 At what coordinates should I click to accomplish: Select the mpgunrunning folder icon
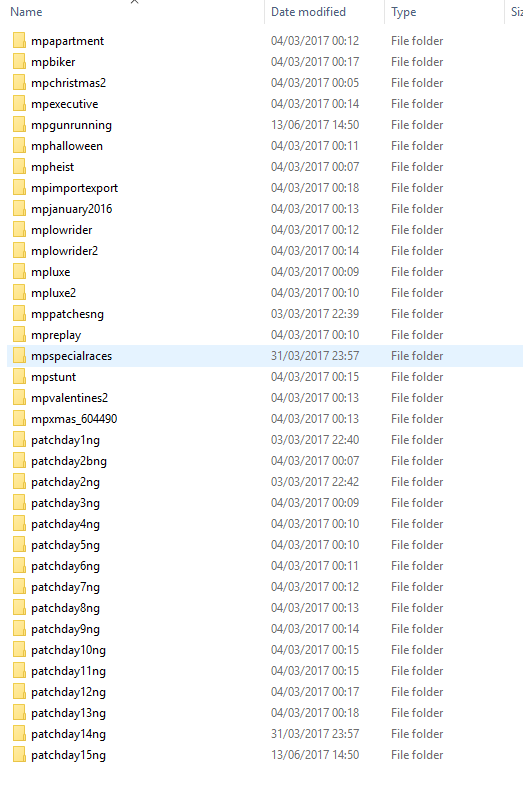point(19,125)
